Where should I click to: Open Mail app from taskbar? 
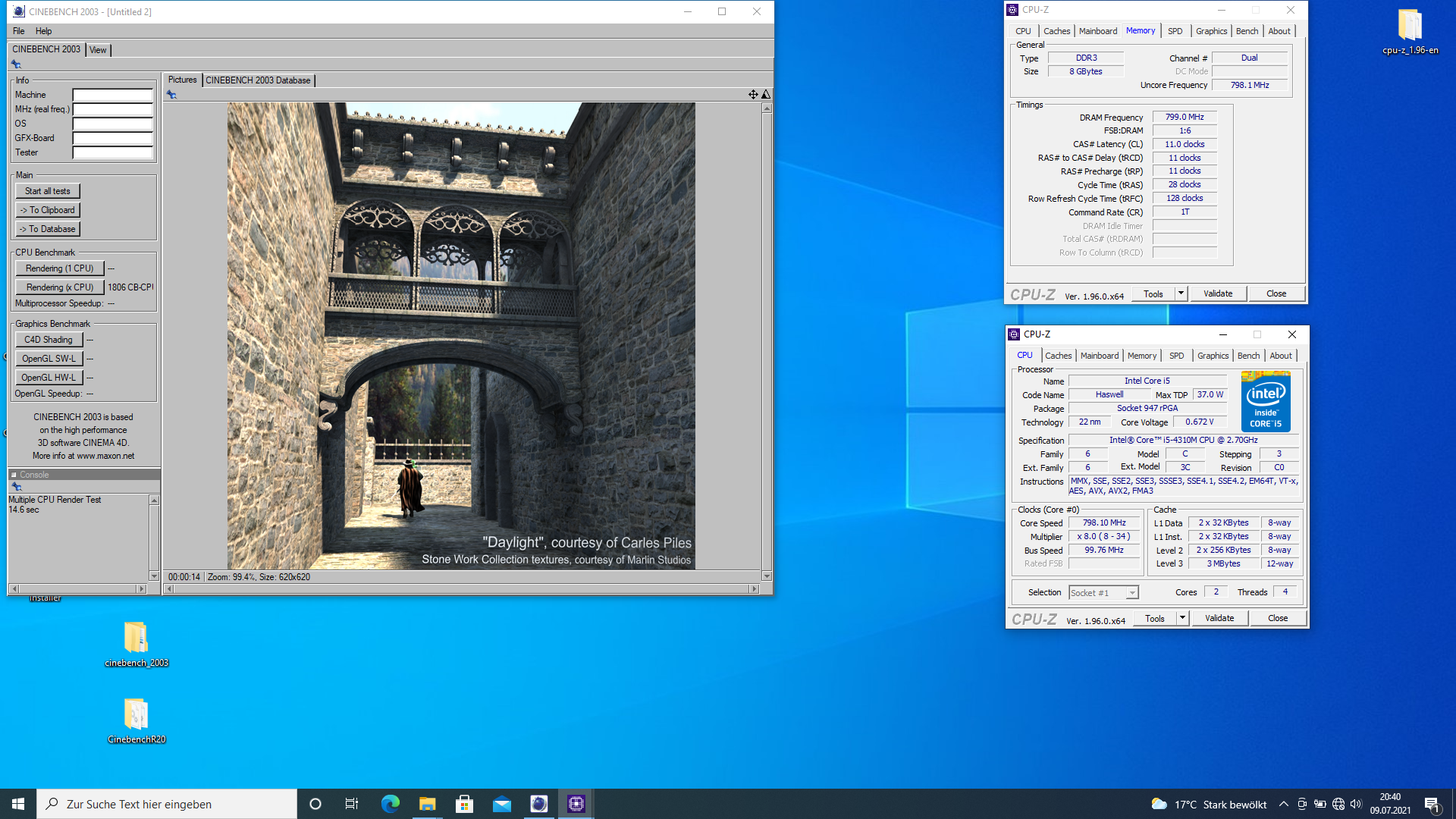[502, 804]
